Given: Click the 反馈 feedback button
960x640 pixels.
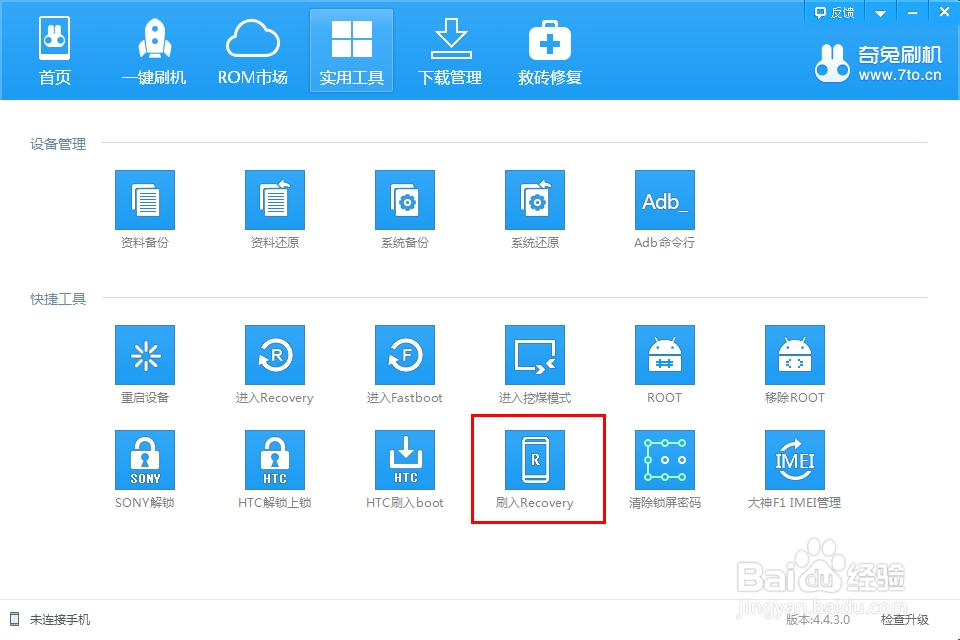Looking at the screenshot, I should point(834,12).
